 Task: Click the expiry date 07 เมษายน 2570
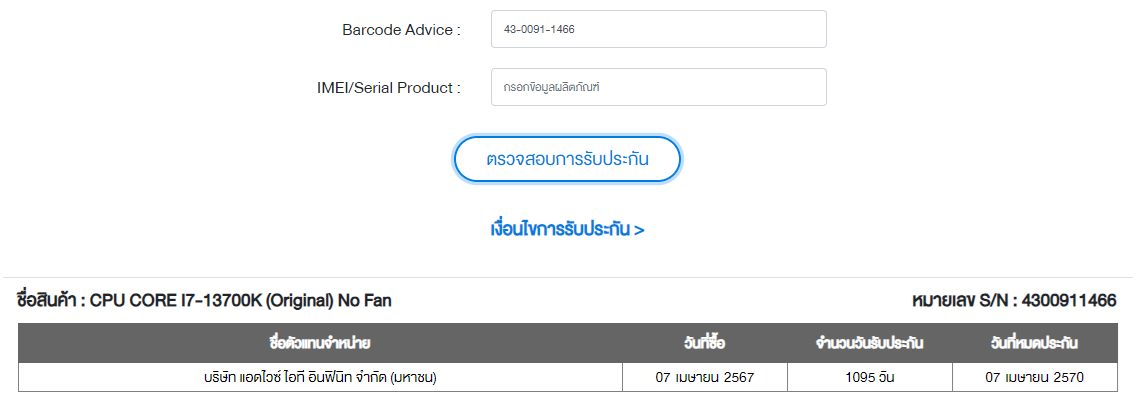(1034, 378)
